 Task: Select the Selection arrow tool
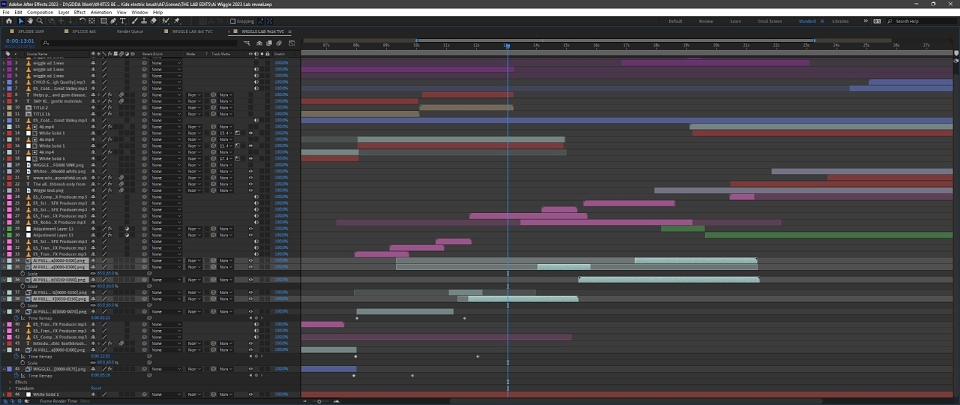coord(21,21)
